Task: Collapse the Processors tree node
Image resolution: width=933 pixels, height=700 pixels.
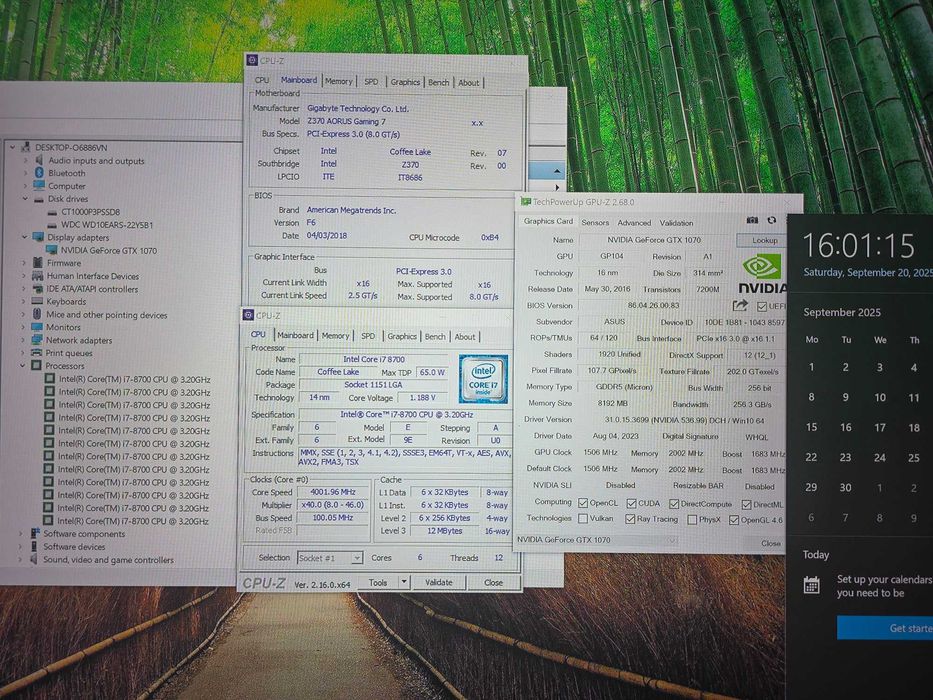Action: [23, 365]
